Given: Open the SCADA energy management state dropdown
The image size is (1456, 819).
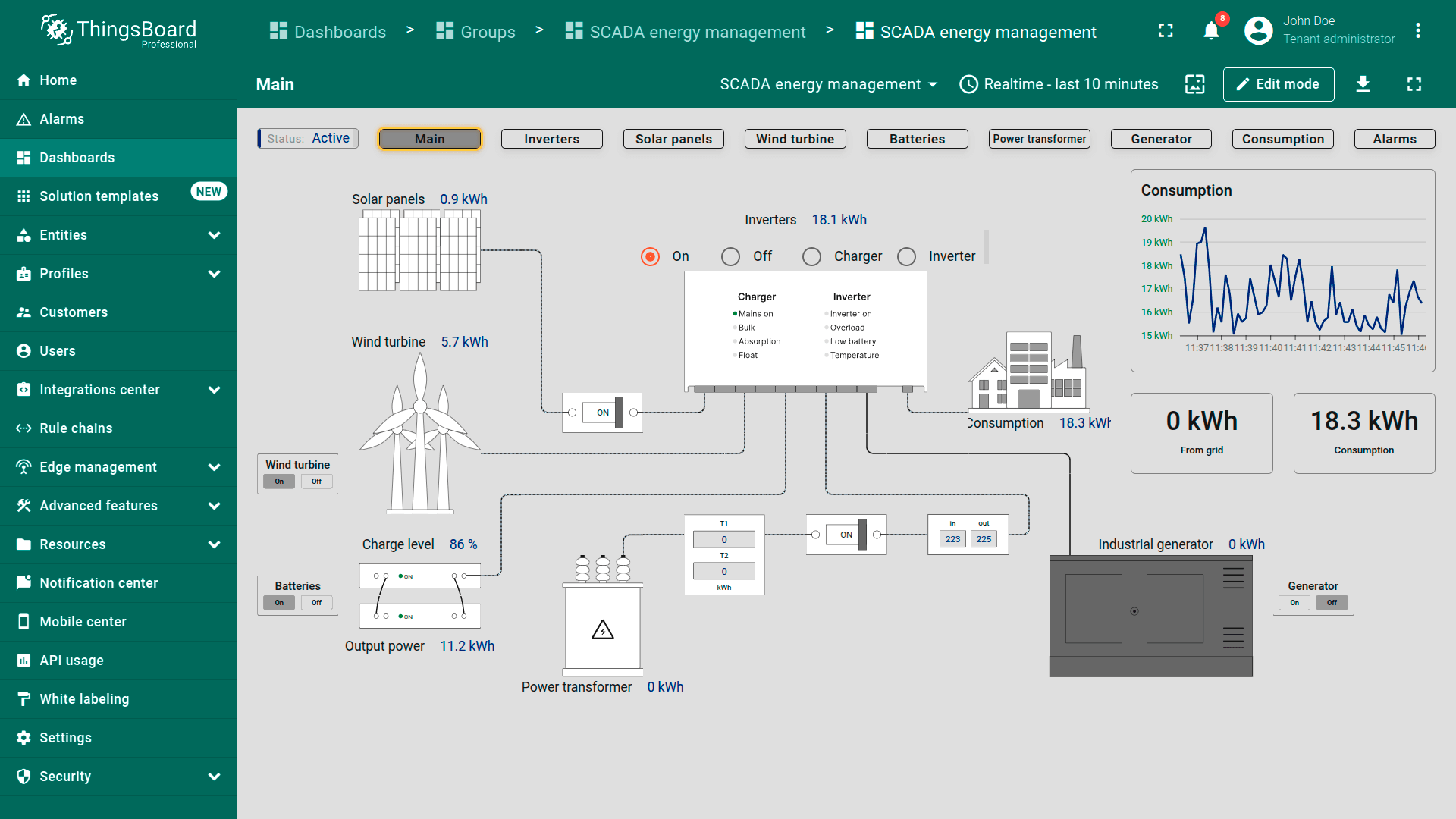Looking at the screenshot, I should (828, 84).
